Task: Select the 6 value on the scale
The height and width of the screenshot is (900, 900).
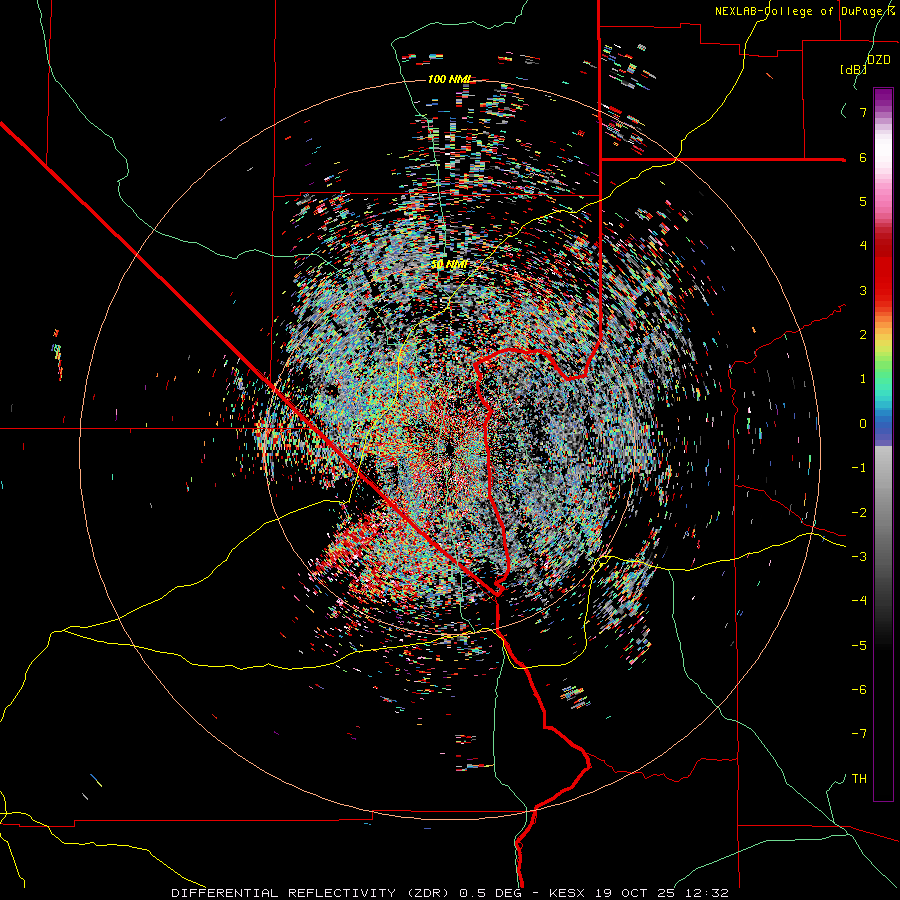Action: [x=863, y=157]
